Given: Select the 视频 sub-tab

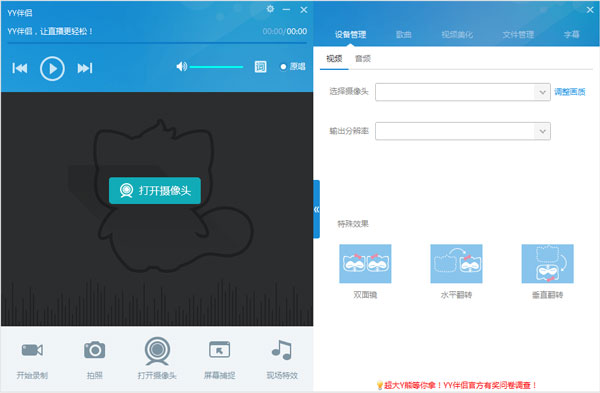Looking at the screenshot, I should click(x=334, y=59).
